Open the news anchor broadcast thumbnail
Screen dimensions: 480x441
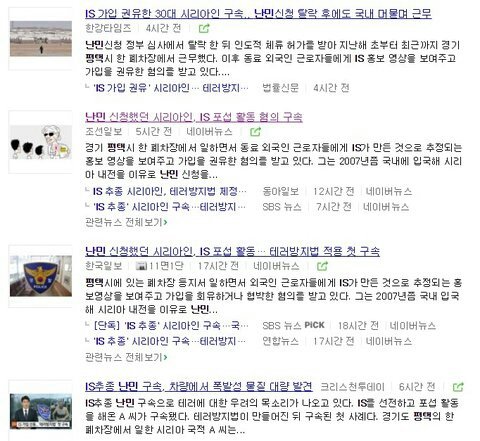[x=41, y=411]
